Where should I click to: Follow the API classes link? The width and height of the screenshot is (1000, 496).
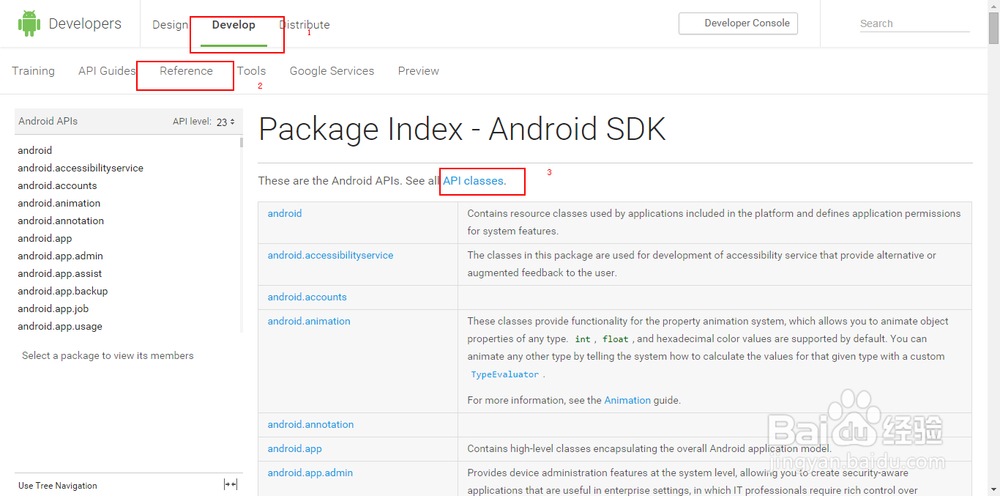click(x=474, y=181)
